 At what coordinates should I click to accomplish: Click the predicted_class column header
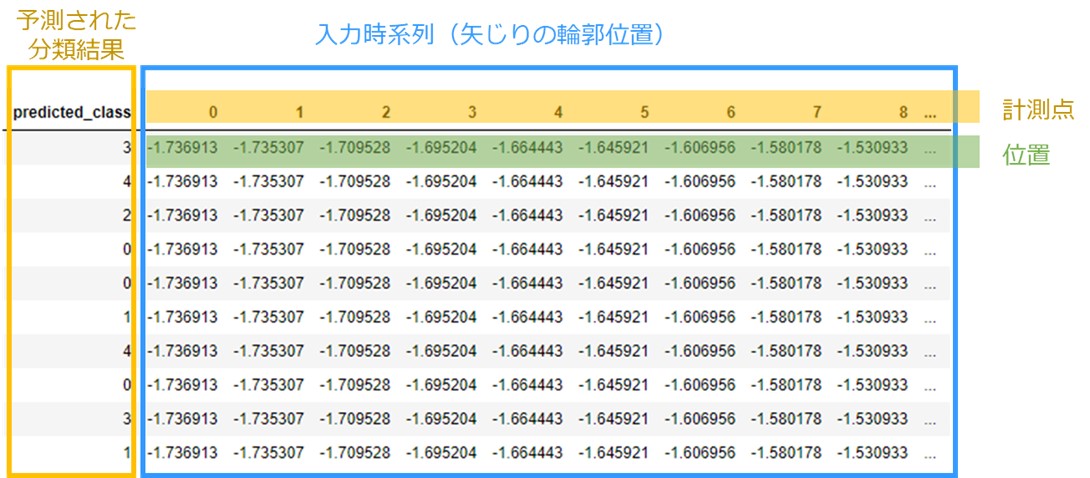coord(72,113)
